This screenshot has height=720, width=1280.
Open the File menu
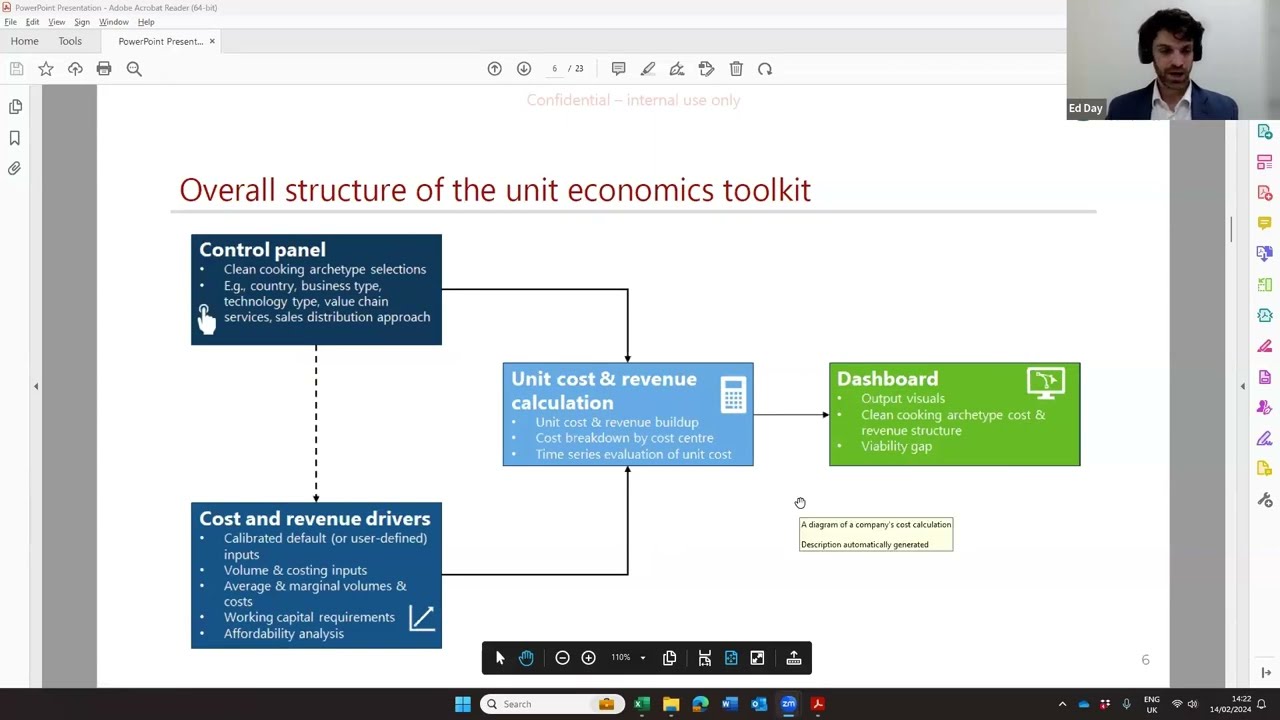(10, 22)
